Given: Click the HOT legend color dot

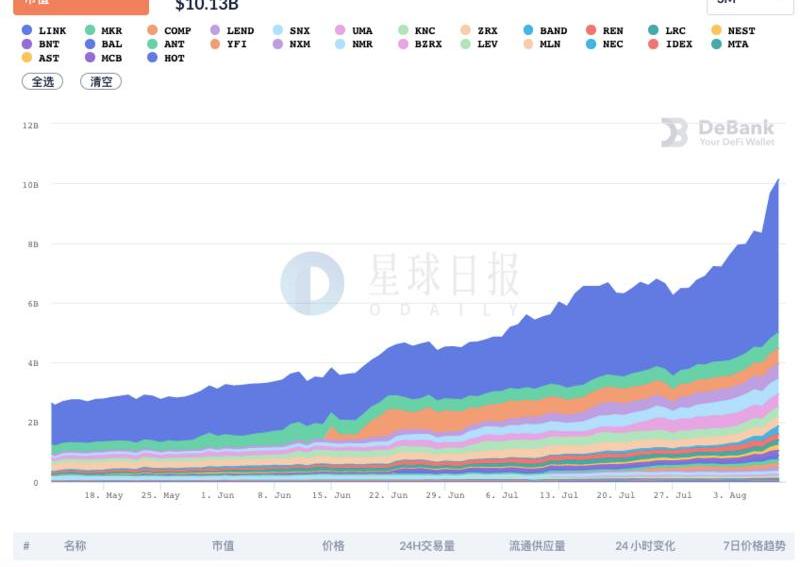Looking at the screenshot, I should 152,58.
